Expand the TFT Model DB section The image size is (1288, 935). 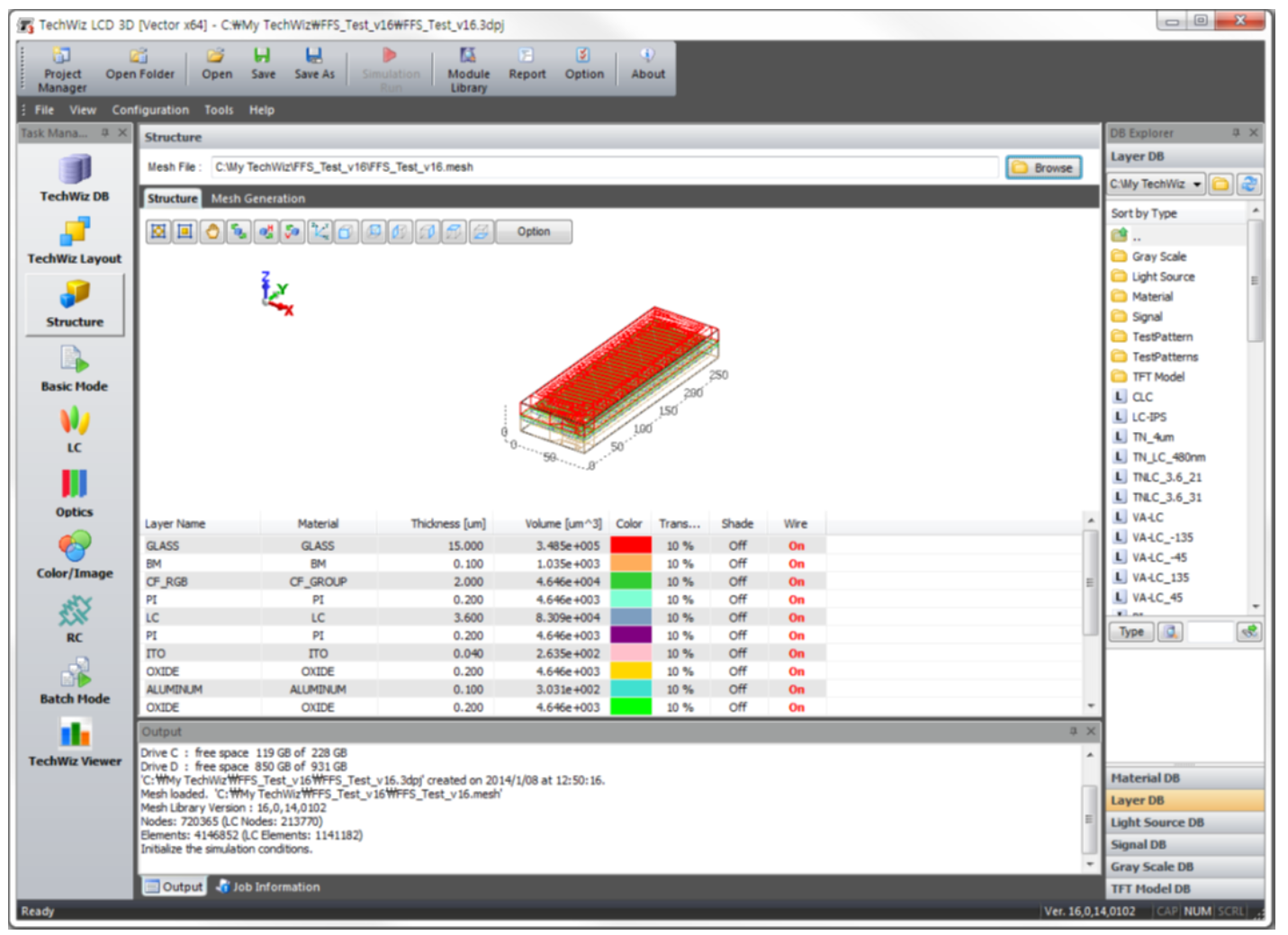[1184, 889]
